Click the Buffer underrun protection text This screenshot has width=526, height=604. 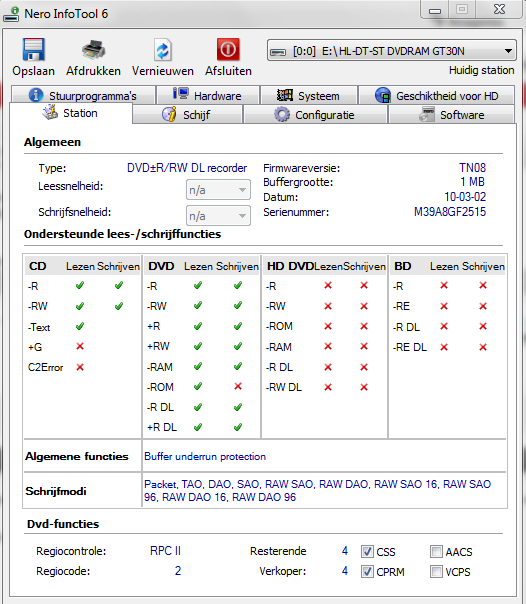tap(205, 456)
